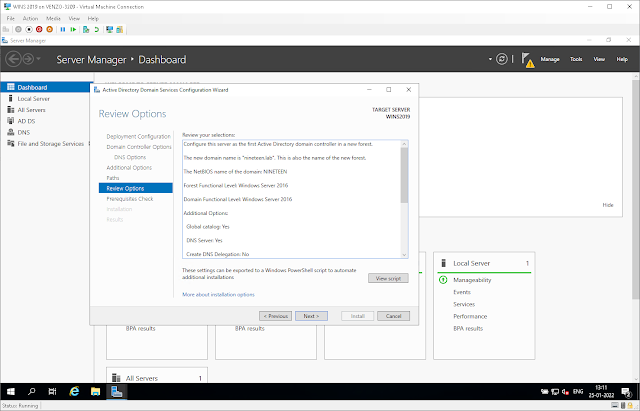Go to Deployment Configuration step
Image resolution: width=640 pixels, height=411 pixels.
138,136
